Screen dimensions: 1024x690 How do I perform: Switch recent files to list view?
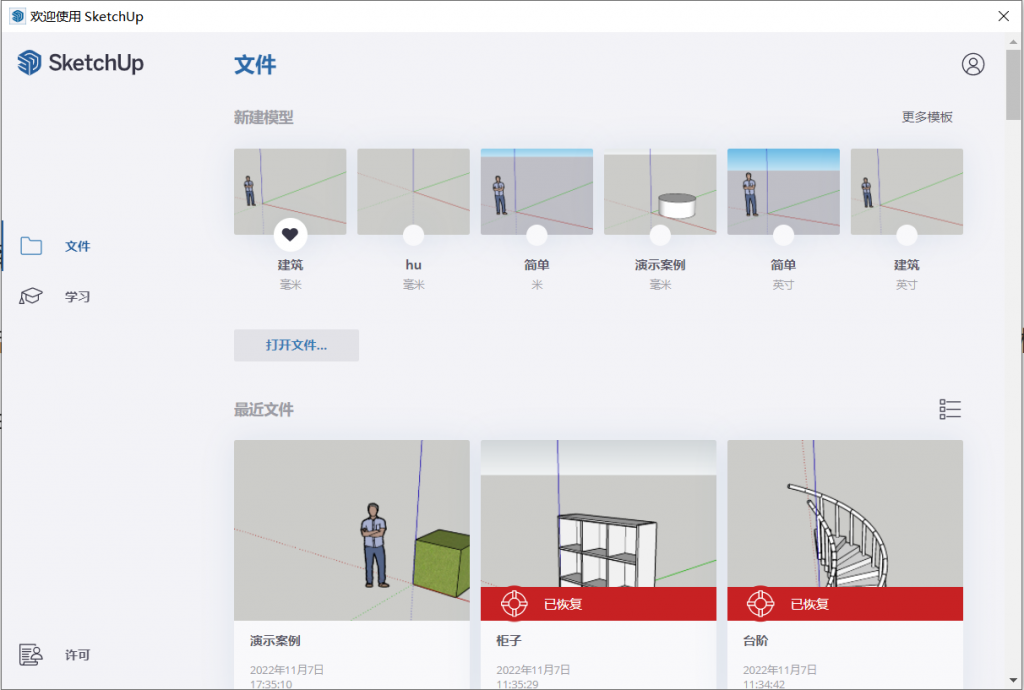tap(950, 408)
